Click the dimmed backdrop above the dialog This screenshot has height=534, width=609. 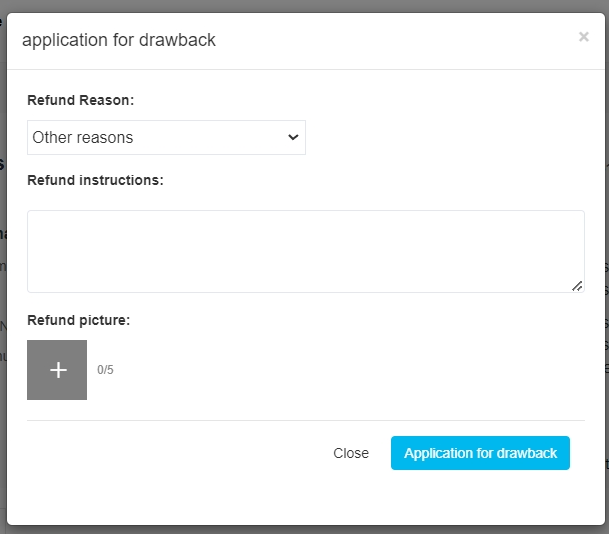[x=304, y=6]
